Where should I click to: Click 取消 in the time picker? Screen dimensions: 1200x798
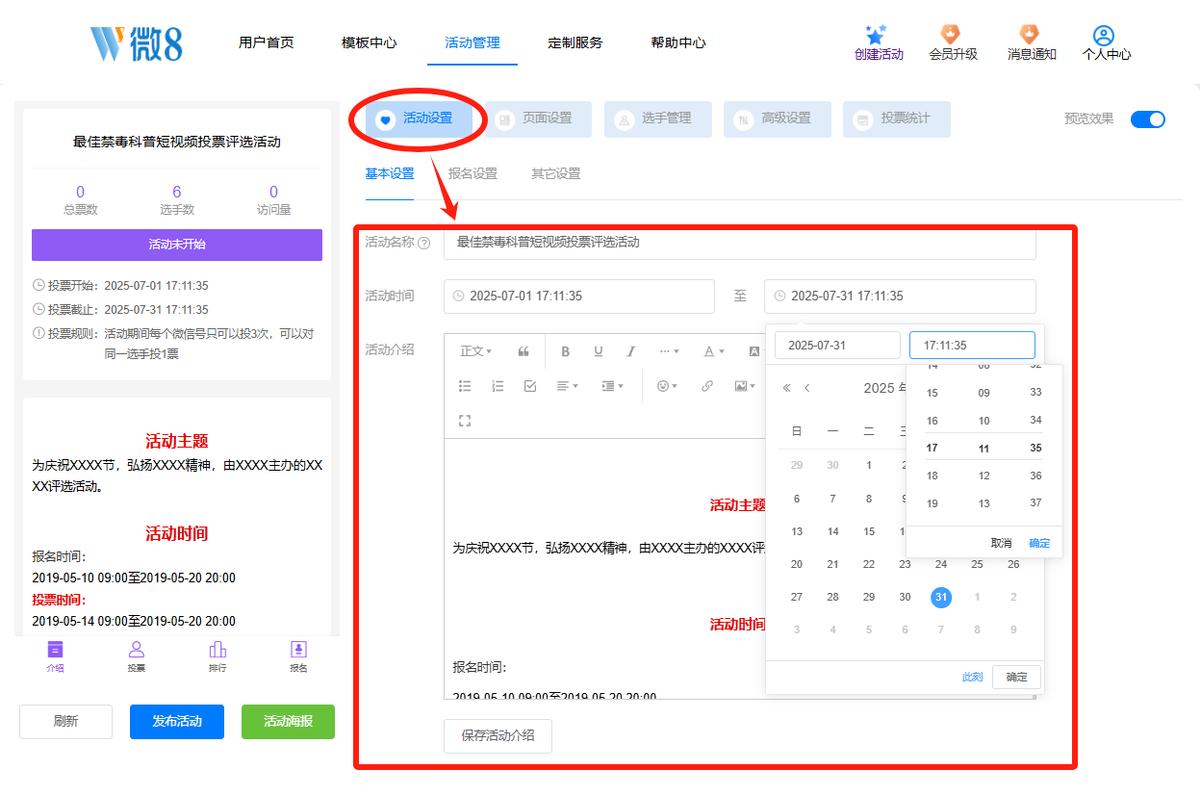1001,543
